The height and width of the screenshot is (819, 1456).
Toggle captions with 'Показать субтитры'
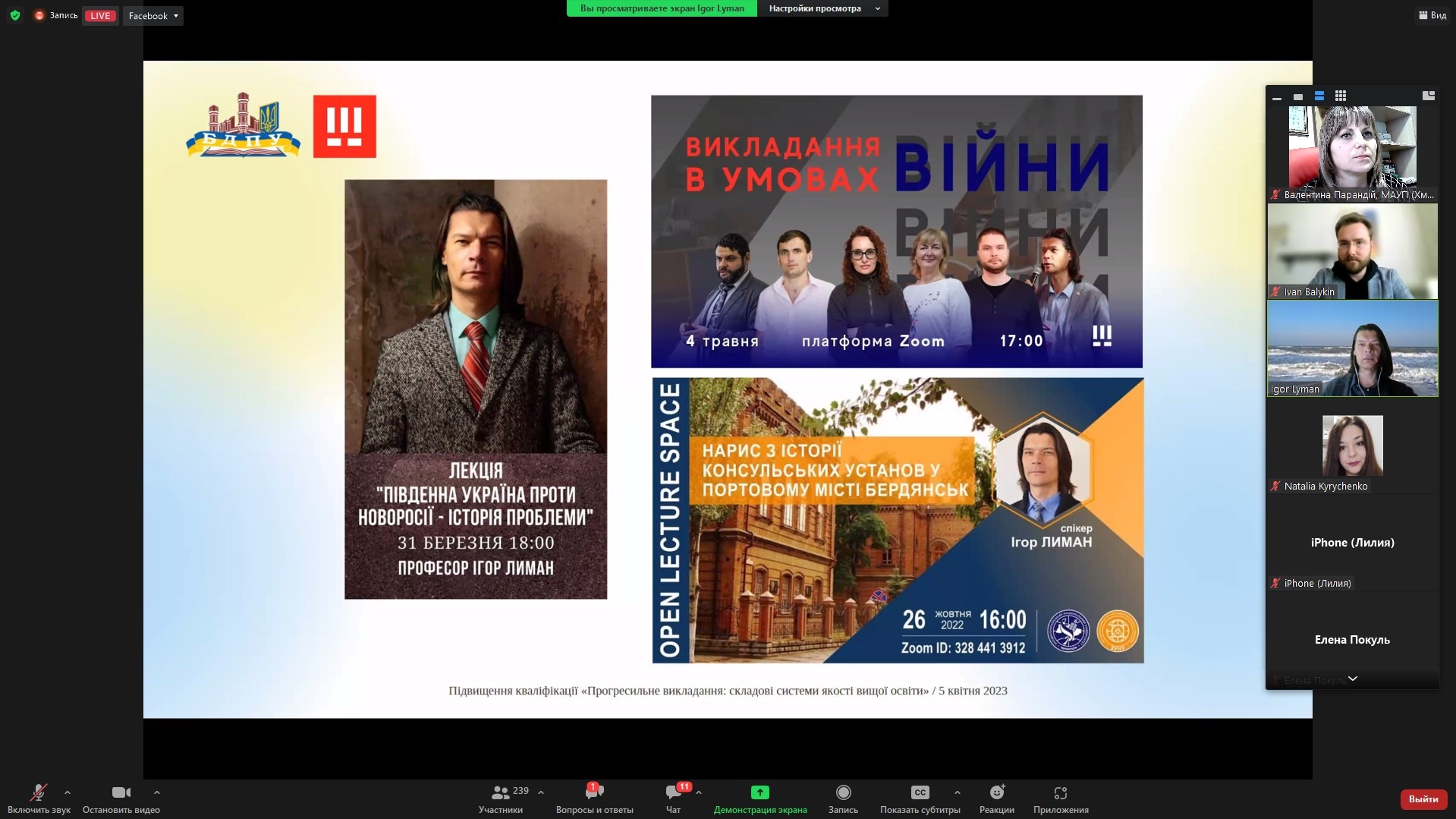920,799
